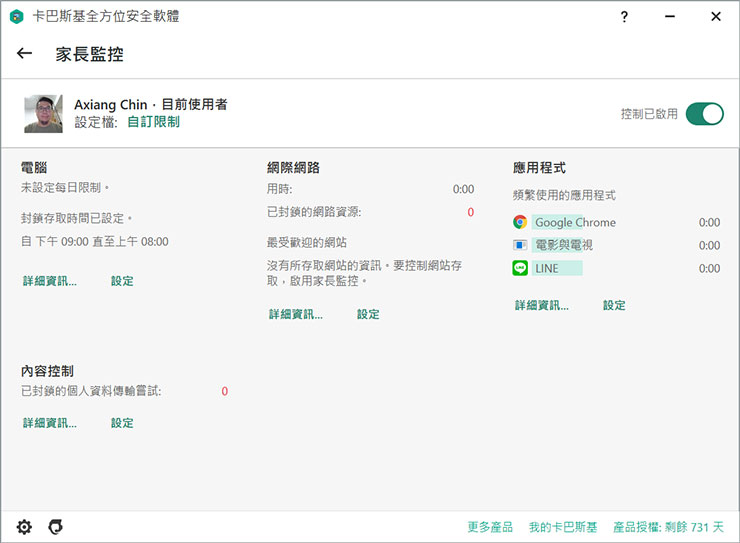Screen dimensions: 740x543
Task: Click the 頻繁使用的應用程式 label
Action: point(564,195)
